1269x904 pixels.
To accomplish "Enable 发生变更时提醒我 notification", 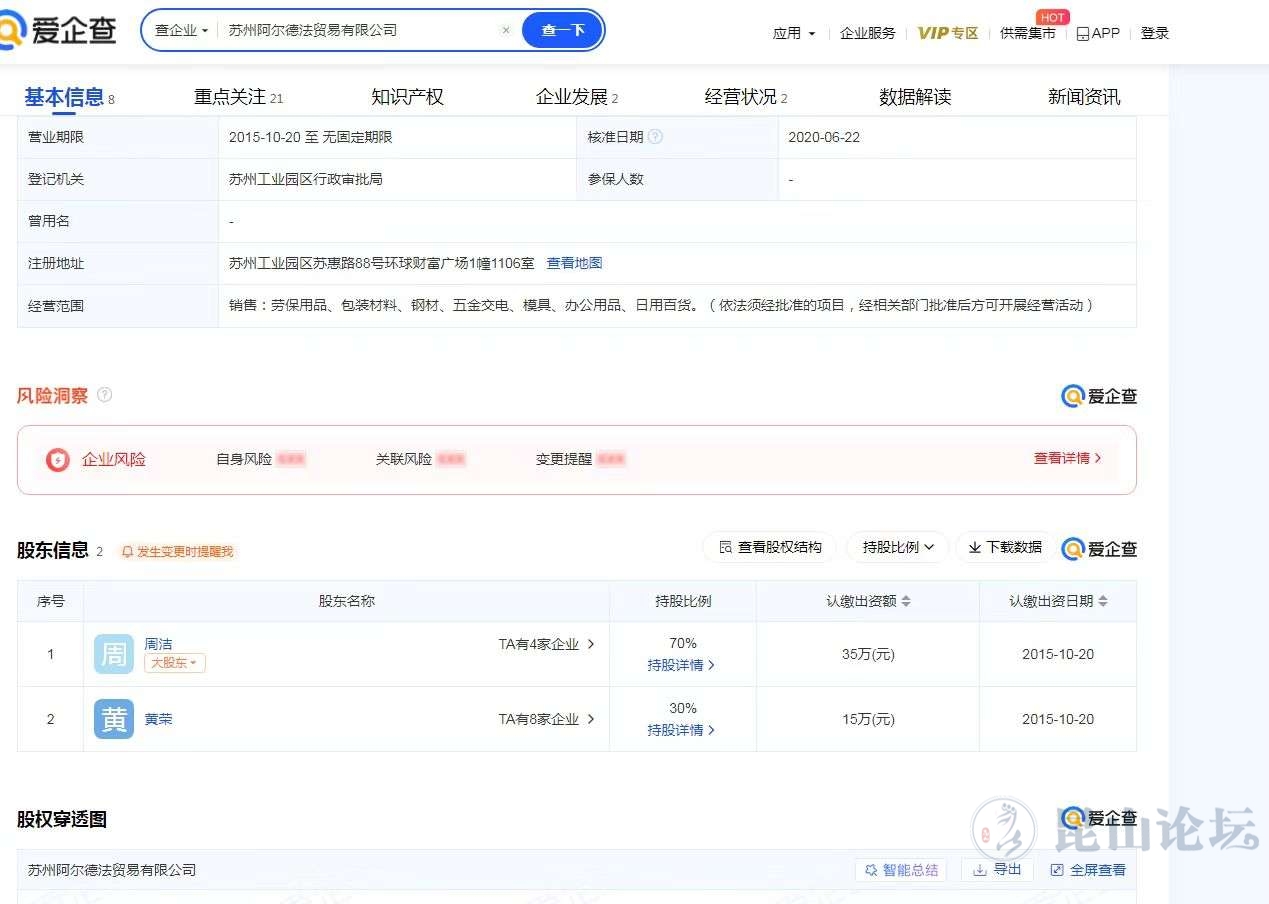I will click(177, 551).
